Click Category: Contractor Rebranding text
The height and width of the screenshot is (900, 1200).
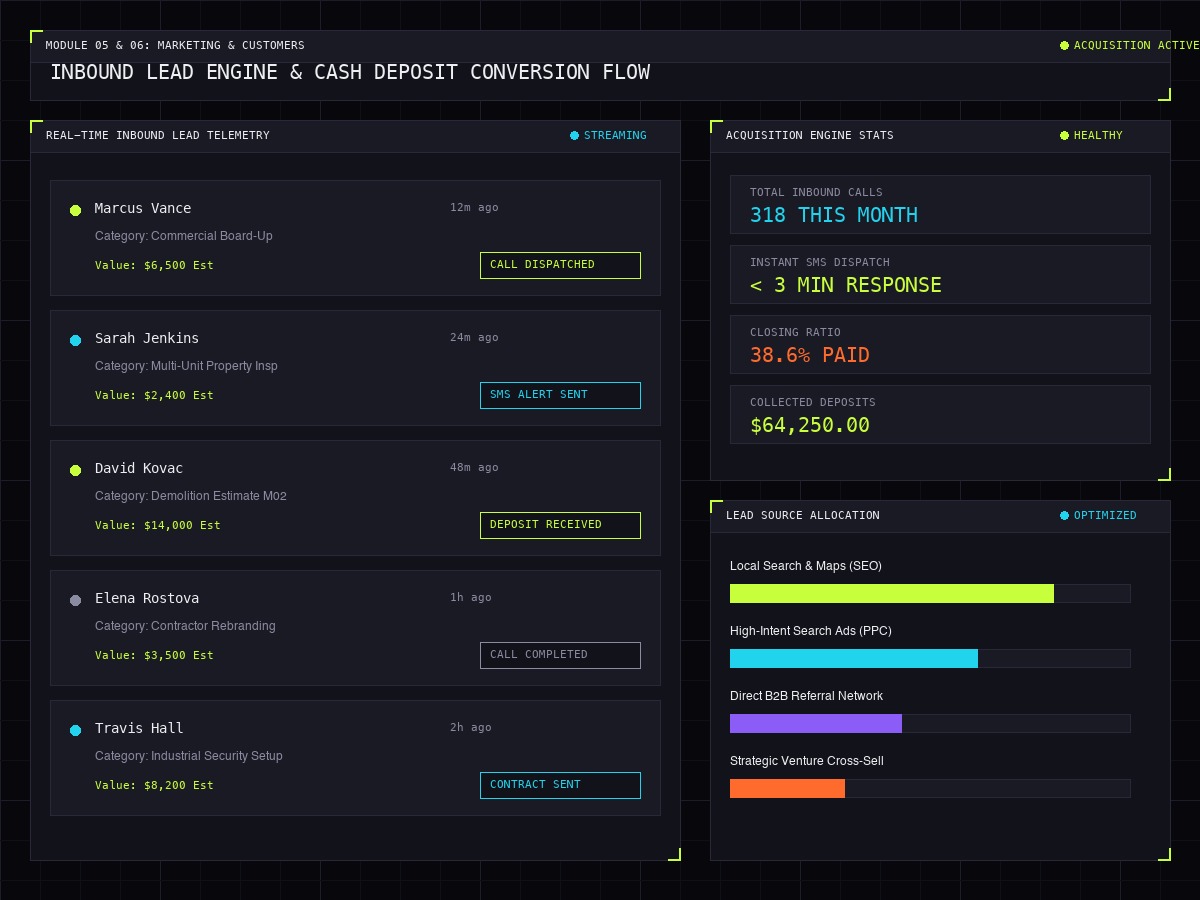(185, 626)
